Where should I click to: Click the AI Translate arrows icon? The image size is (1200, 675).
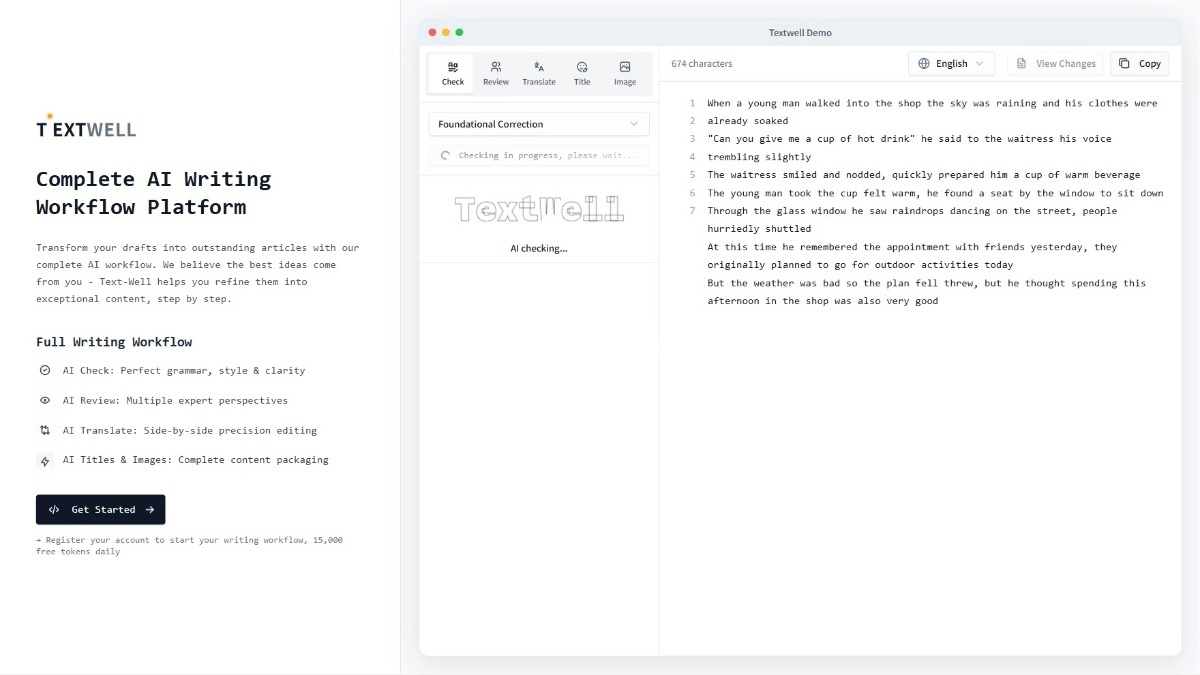[45, 430]
